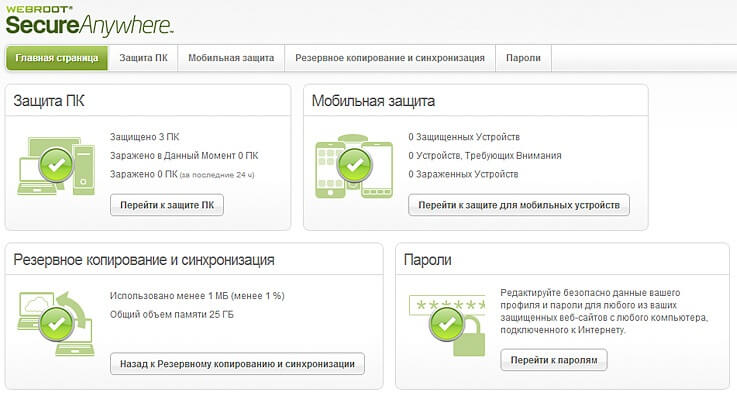Click the passwords description paragraph
The width and height of the screenshot is (737, 397).
[x=604, y=311]
